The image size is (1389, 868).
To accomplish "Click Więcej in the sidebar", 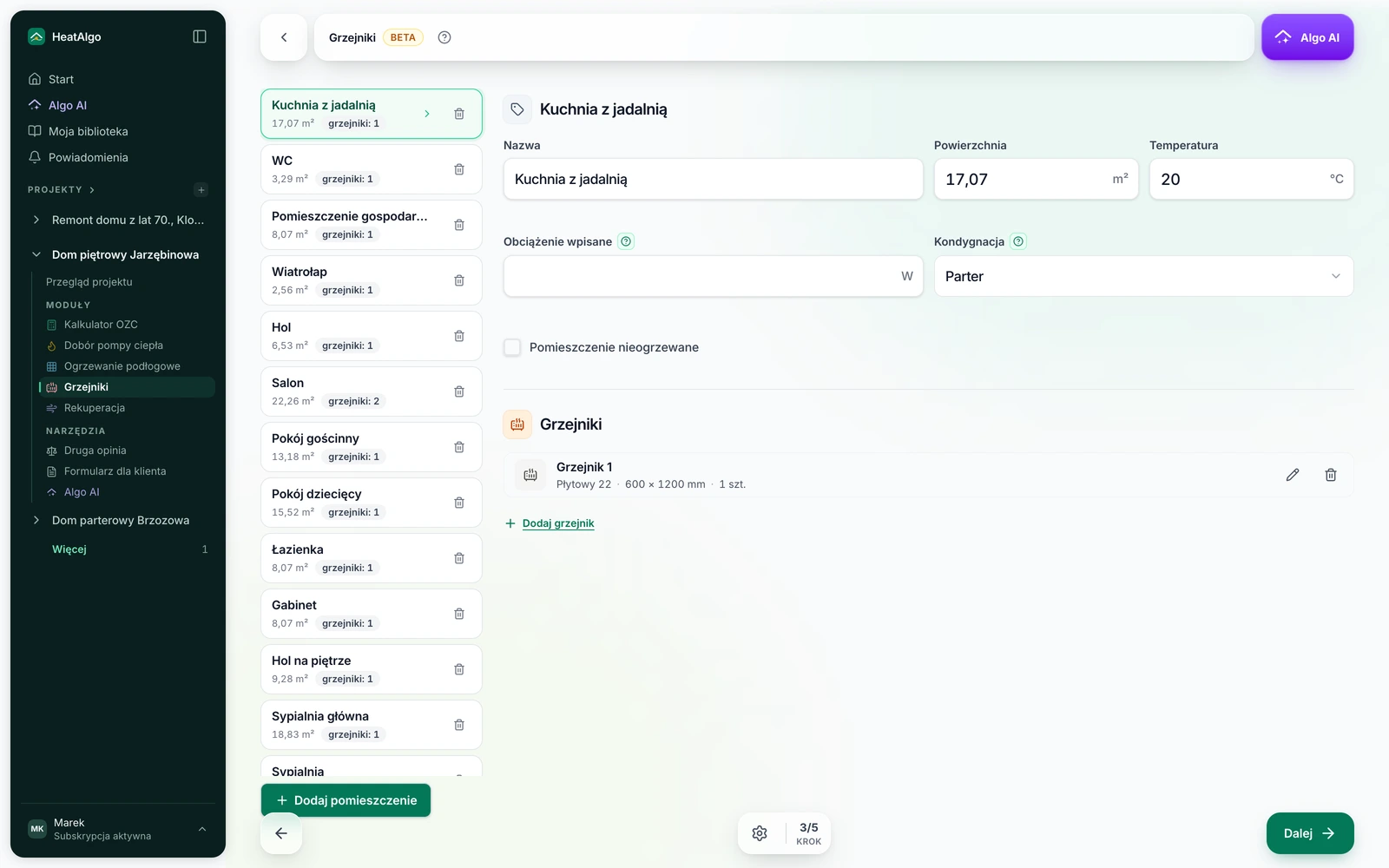I will coord(69,549).
